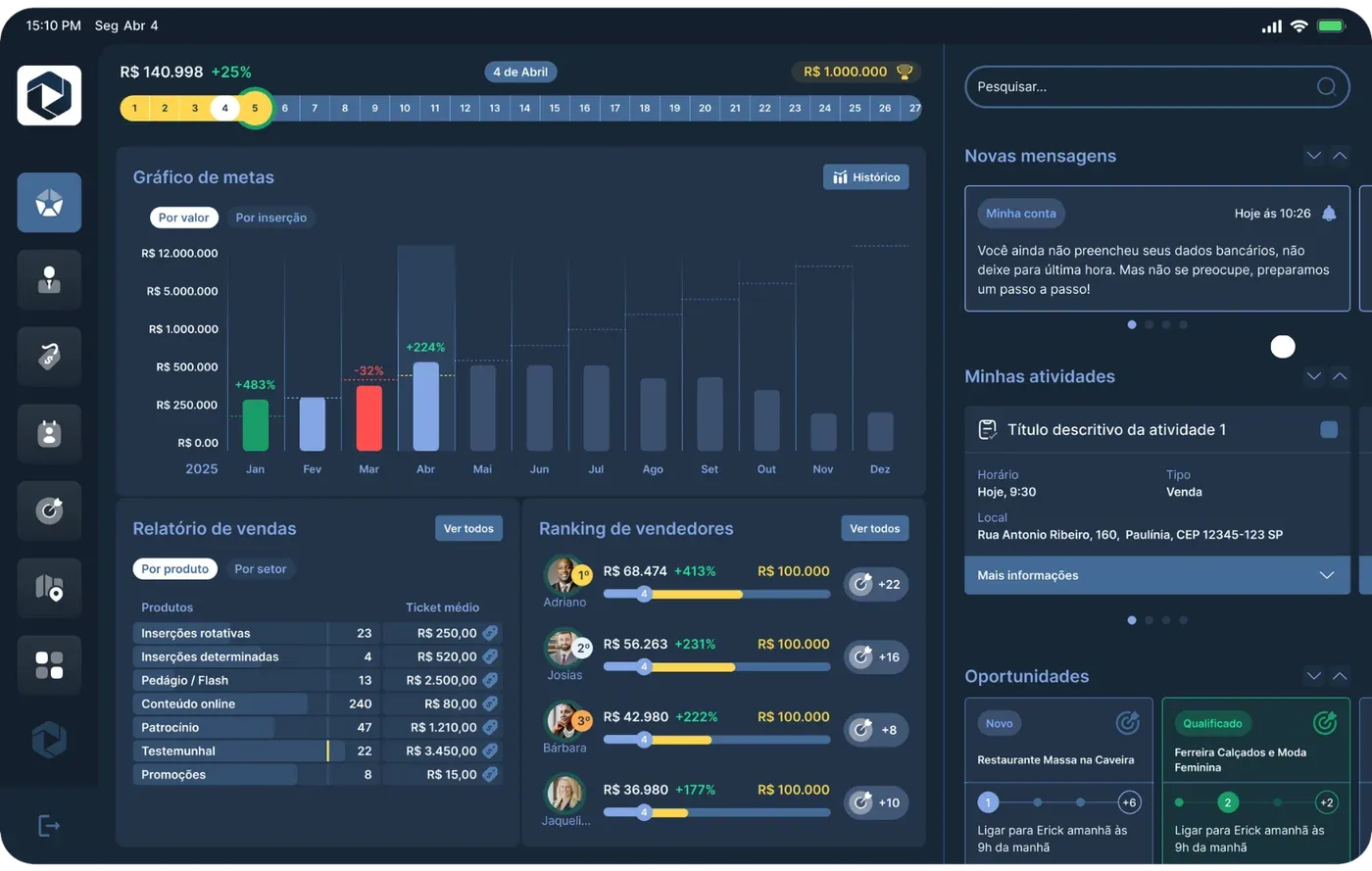The image size is (1372, 871).
Task: Click the bell icon on Minha conta message
Action: tap(1329, 213)
